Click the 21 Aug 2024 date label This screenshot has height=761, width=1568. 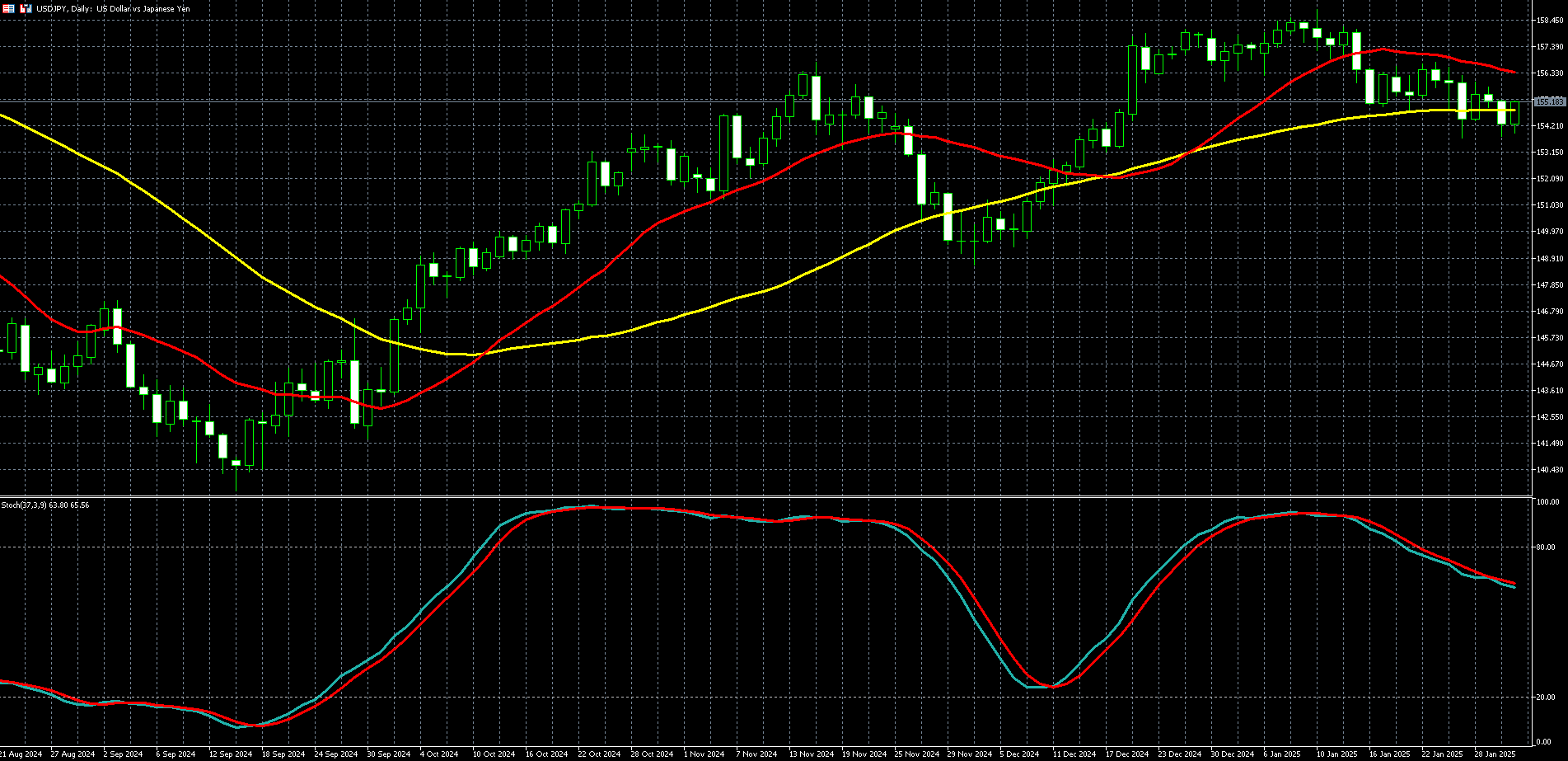(21, 754)
